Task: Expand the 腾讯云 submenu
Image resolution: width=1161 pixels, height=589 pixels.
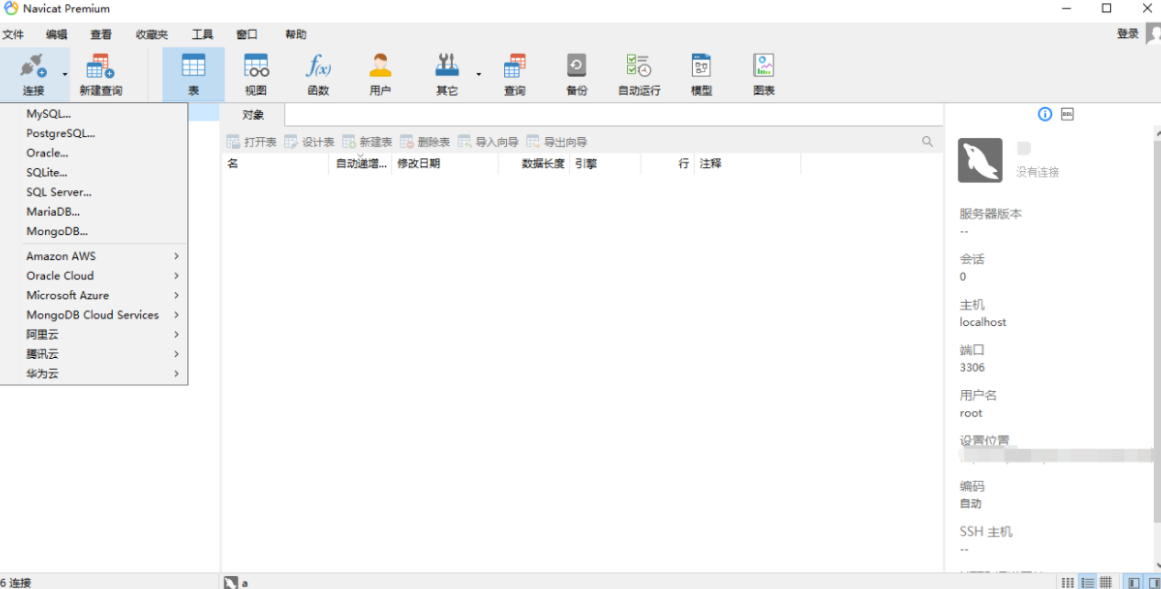Action: [94, 354]
